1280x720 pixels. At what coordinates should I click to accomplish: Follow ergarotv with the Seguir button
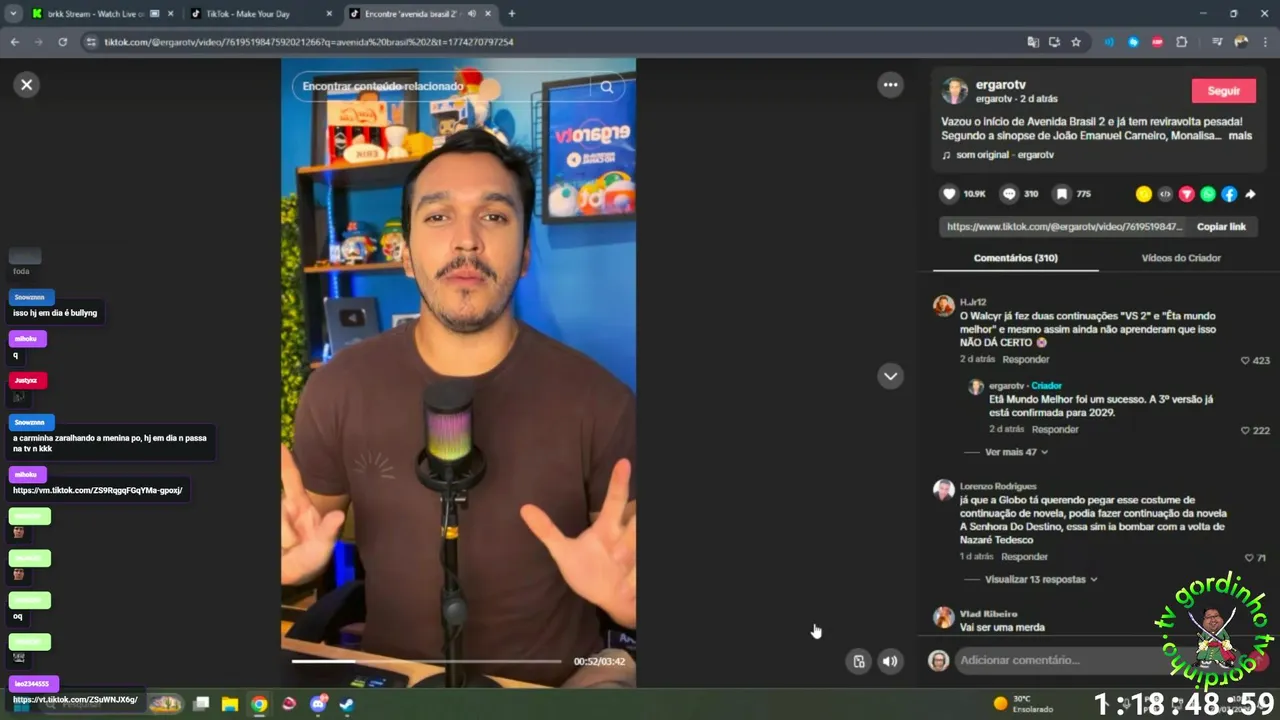coord(1223,90)
